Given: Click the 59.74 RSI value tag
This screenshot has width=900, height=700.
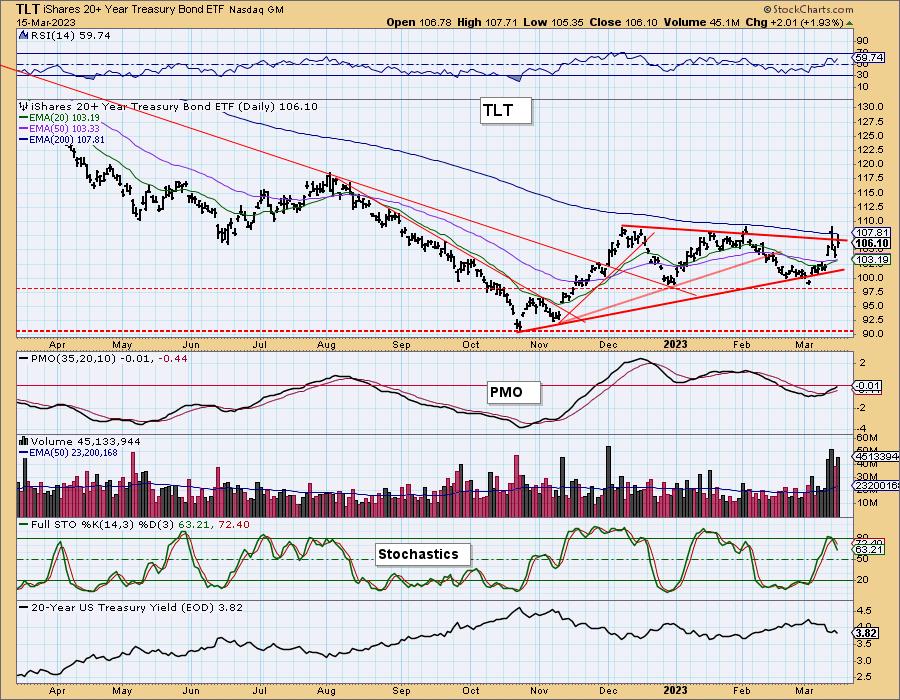Looking at the screenshot, I should pos(868,57).
